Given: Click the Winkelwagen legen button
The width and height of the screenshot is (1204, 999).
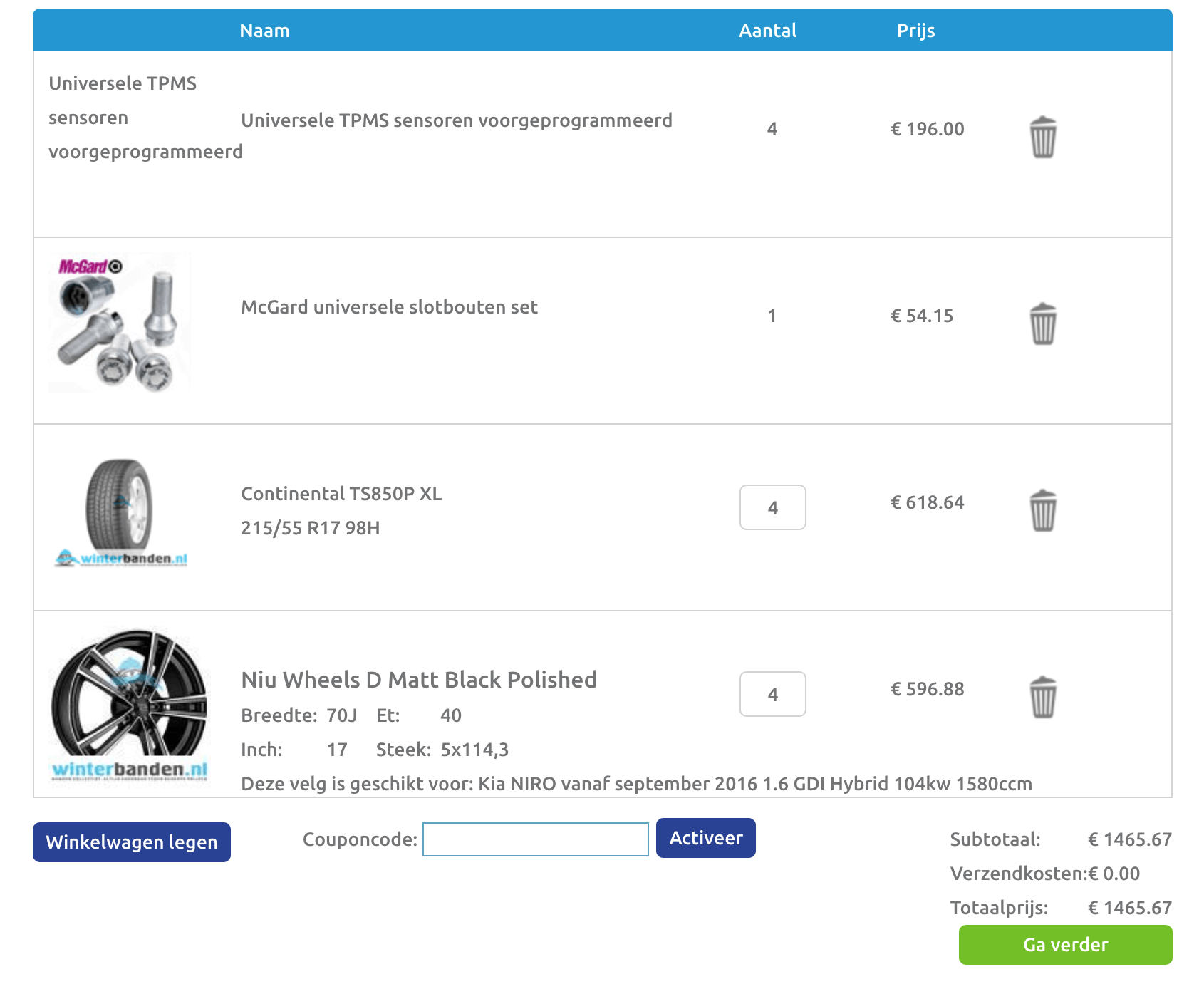Looking at the screenshot, I should click(132, 842).
